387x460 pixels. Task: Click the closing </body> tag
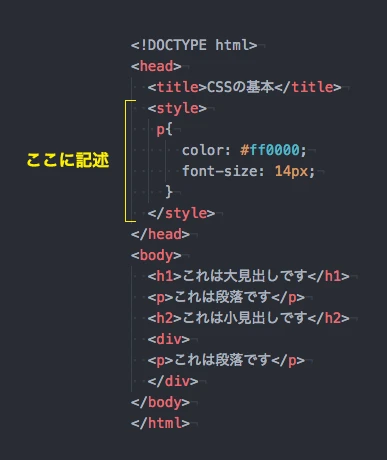coord(160,402)
